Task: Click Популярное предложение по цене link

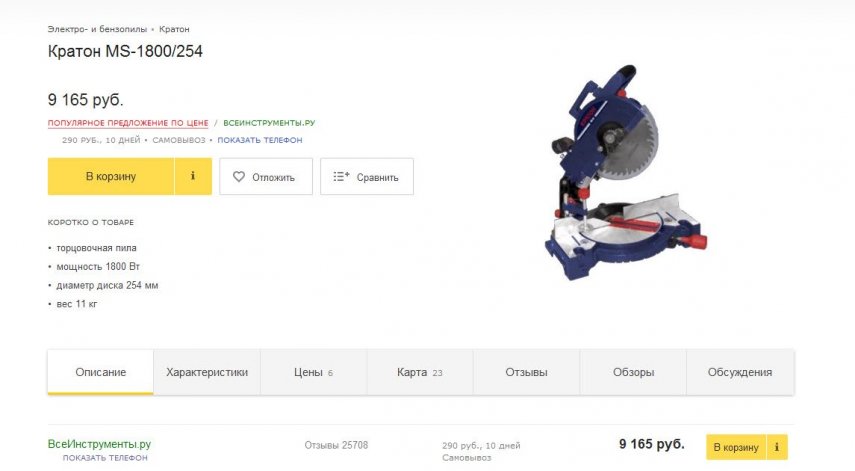Action: coord(128,123)
